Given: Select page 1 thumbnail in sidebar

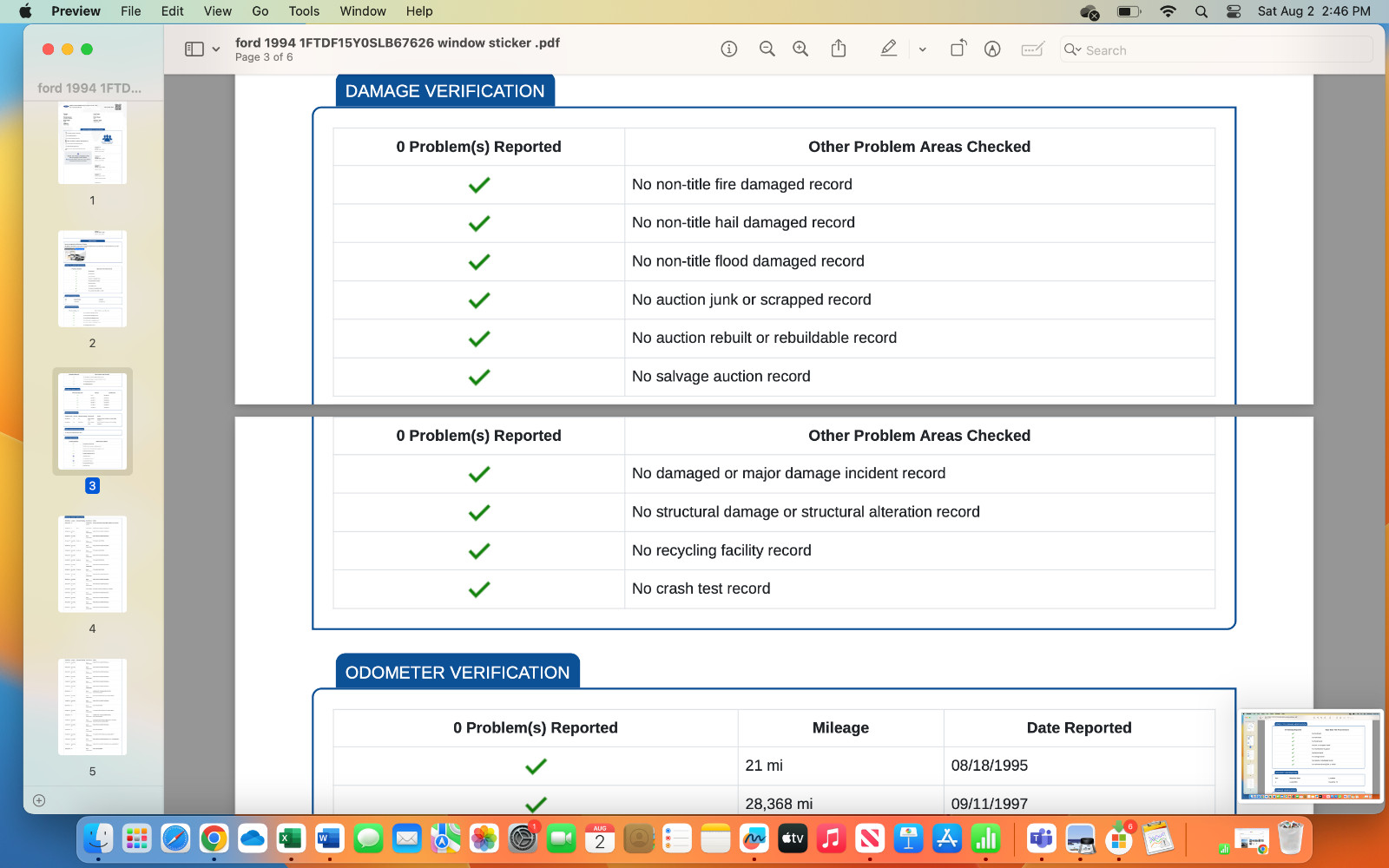Looking at the screenshot, I should coord(92,142).
